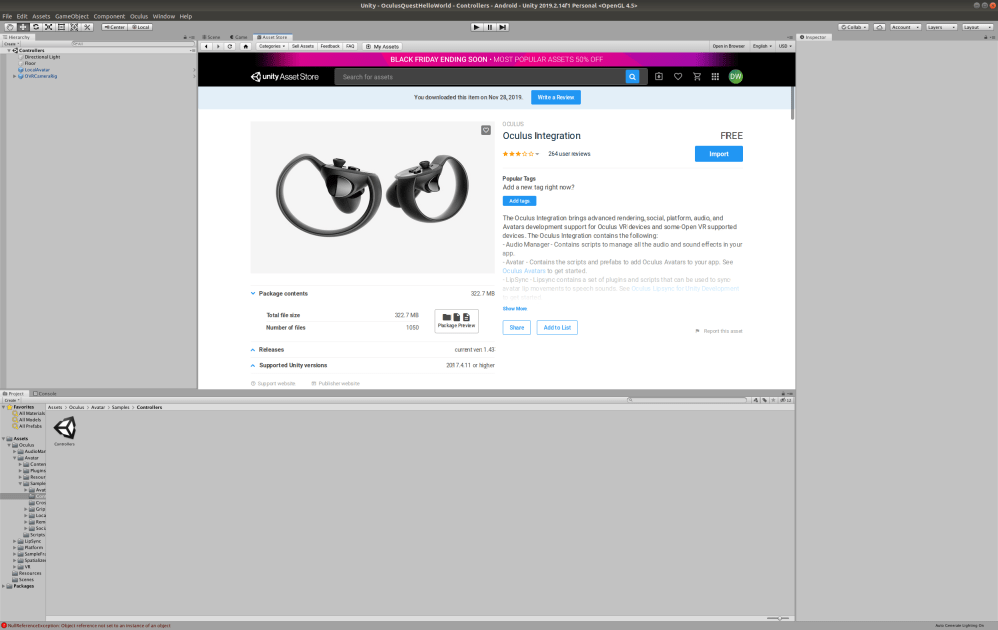Import the Oculus Integration package
This screenshot has height=630, width=998.
click(718, 153)
